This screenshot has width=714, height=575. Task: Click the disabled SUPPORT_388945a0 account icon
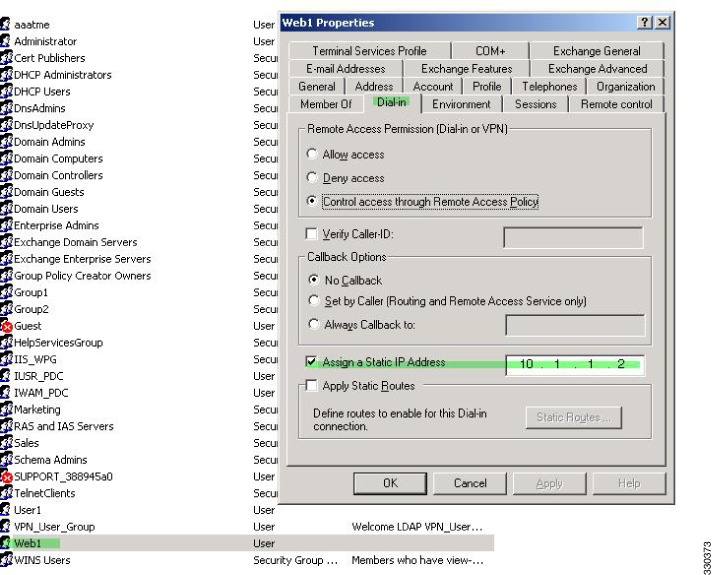[6, 476]
